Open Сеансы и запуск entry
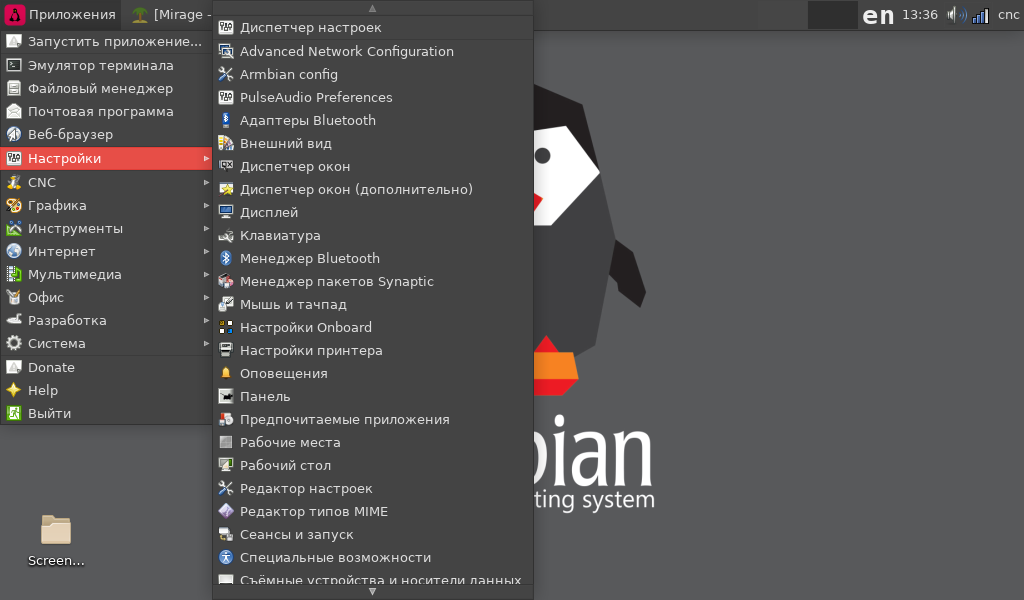 [x=373, y=534]
